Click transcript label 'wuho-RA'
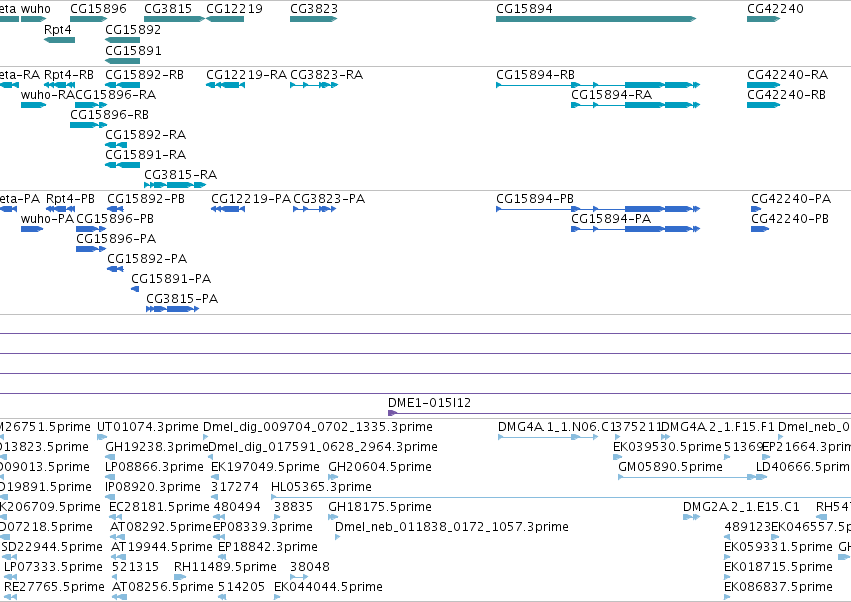The width and height of the screenshot is (851, 602). tap(47, 94)
